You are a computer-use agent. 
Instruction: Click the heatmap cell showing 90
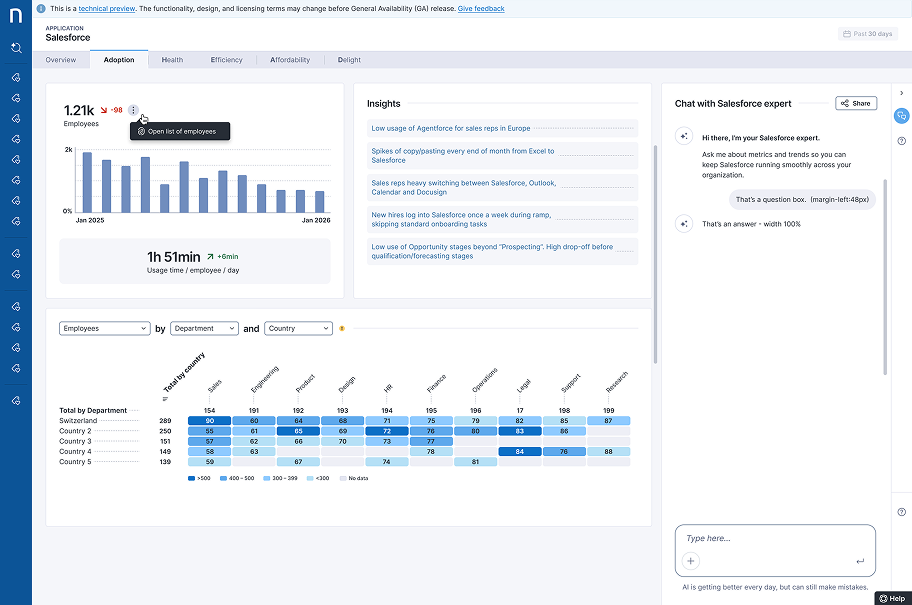click(209, 421)
